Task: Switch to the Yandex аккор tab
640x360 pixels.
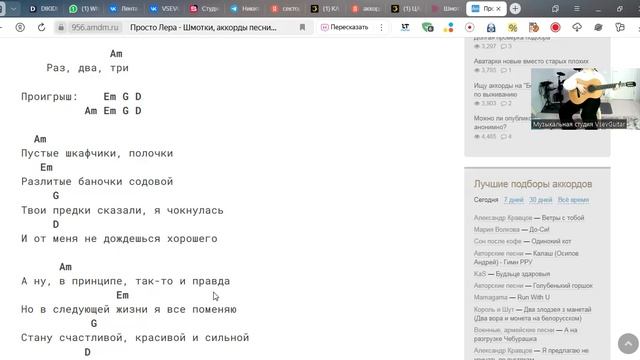Action: (366, 8)
